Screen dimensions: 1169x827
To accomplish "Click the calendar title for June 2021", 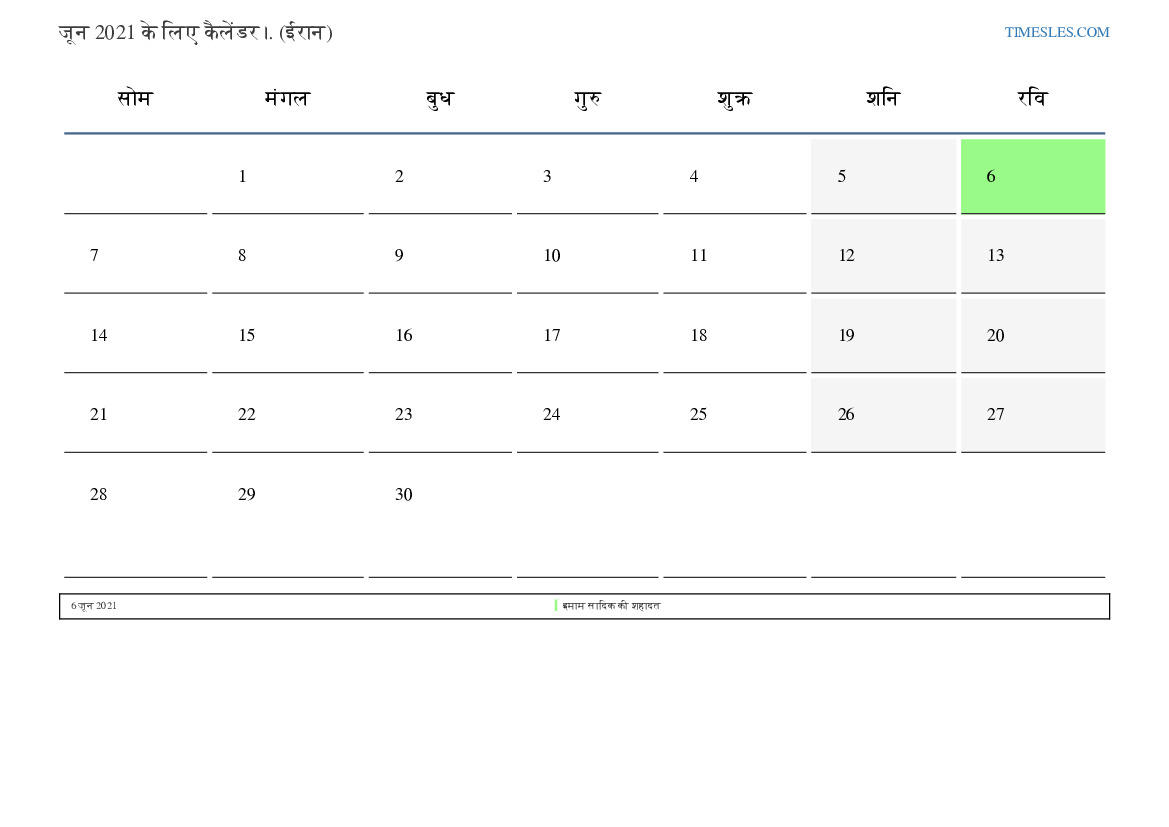I will (x=195, y=33).
